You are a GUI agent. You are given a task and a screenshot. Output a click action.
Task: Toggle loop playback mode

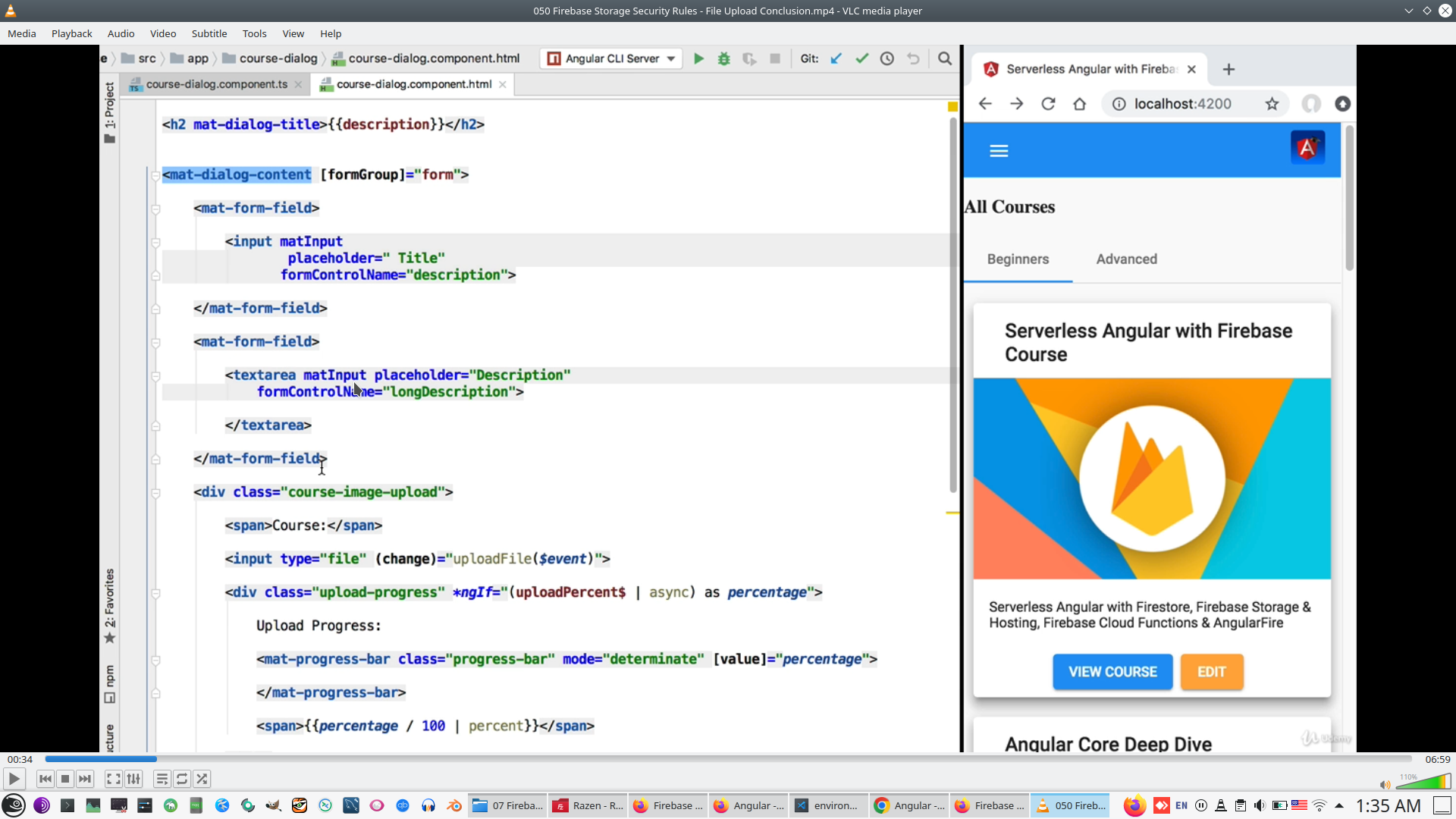coord(182,779)
